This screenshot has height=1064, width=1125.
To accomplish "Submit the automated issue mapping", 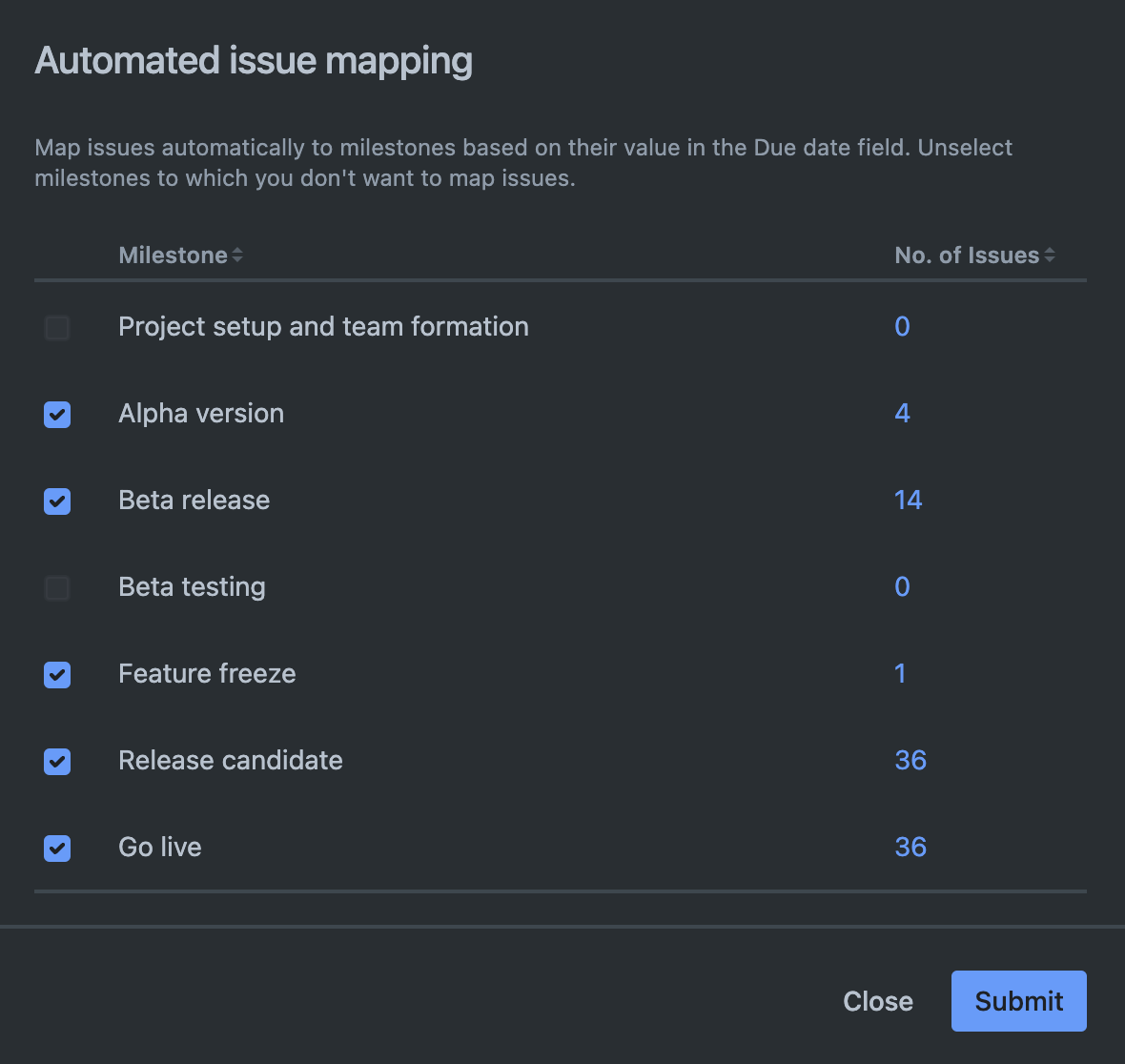I will (1018, 1001).
